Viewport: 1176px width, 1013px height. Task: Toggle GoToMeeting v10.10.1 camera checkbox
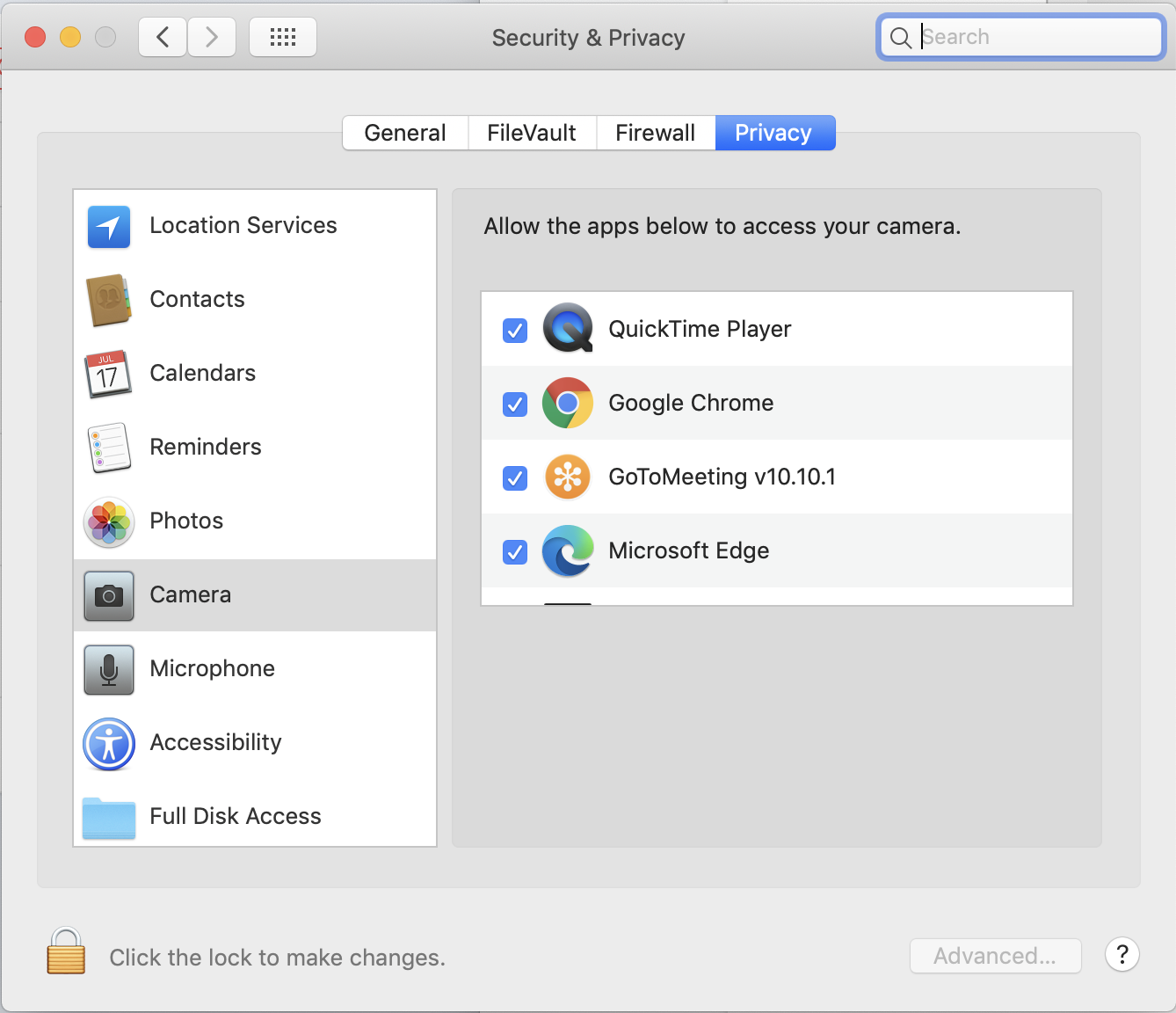[515, 477]
